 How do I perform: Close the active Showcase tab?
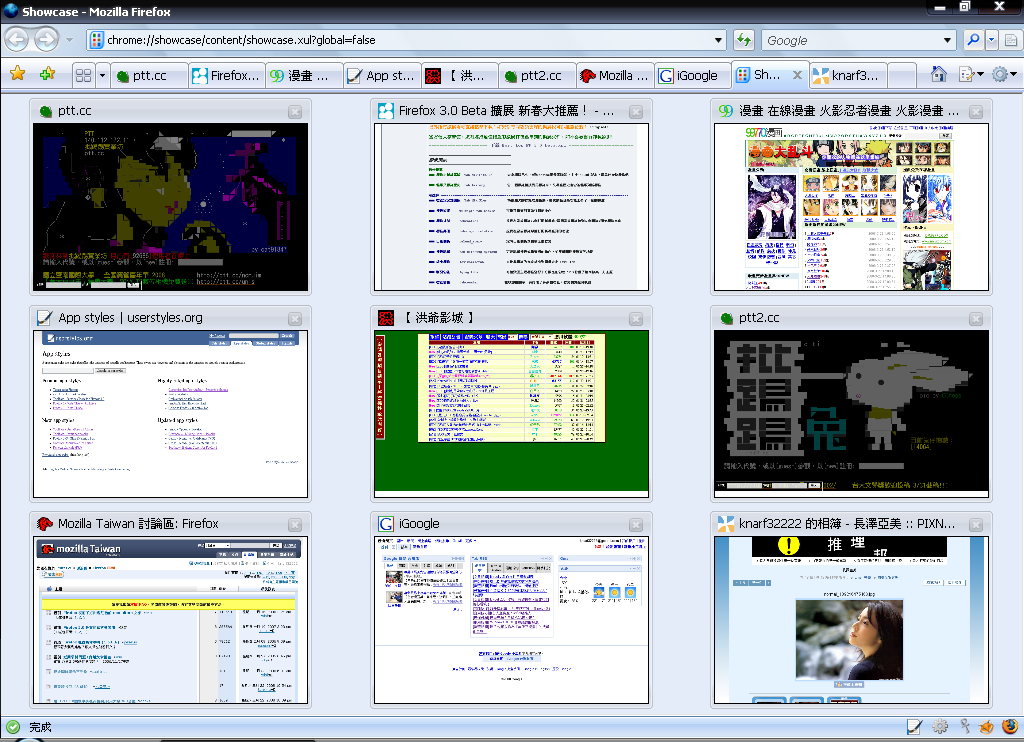tap(797, 75)
